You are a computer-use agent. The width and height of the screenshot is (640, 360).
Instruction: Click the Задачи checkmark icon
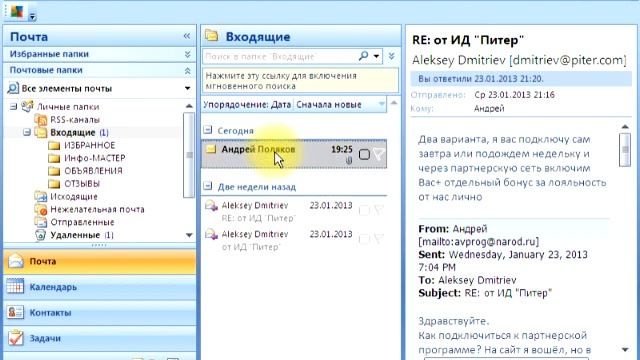[x=16, y=338]
